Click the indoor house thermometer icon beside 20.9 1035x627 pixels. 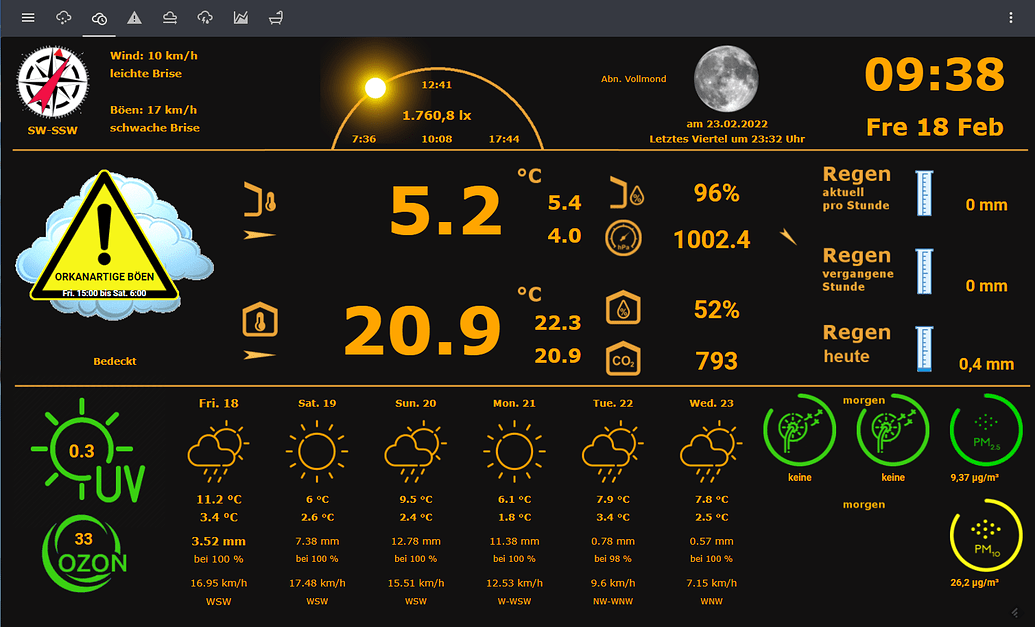[x=258, y=315]
